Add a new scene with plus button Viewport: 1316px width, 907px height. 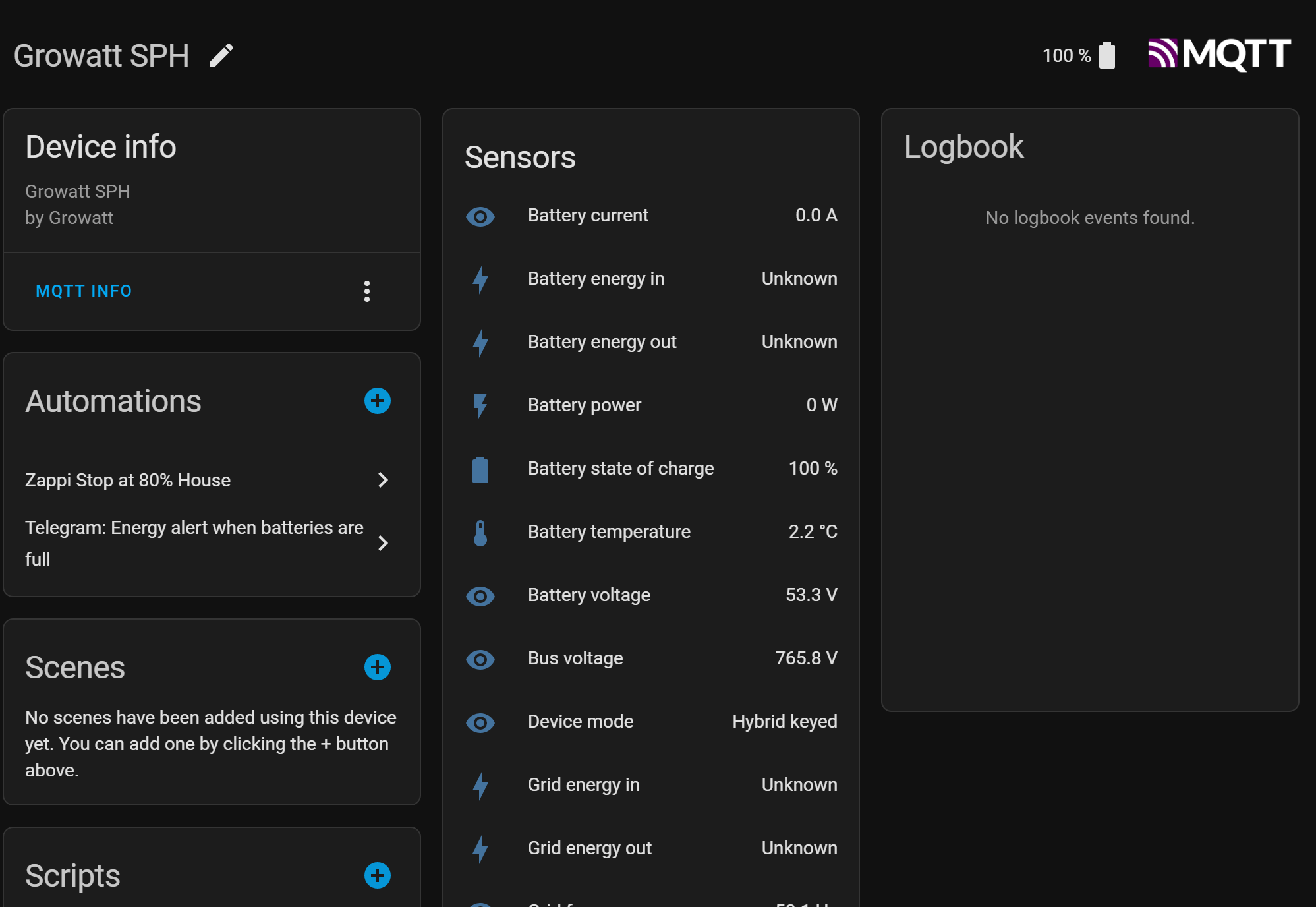click(378, 667)
